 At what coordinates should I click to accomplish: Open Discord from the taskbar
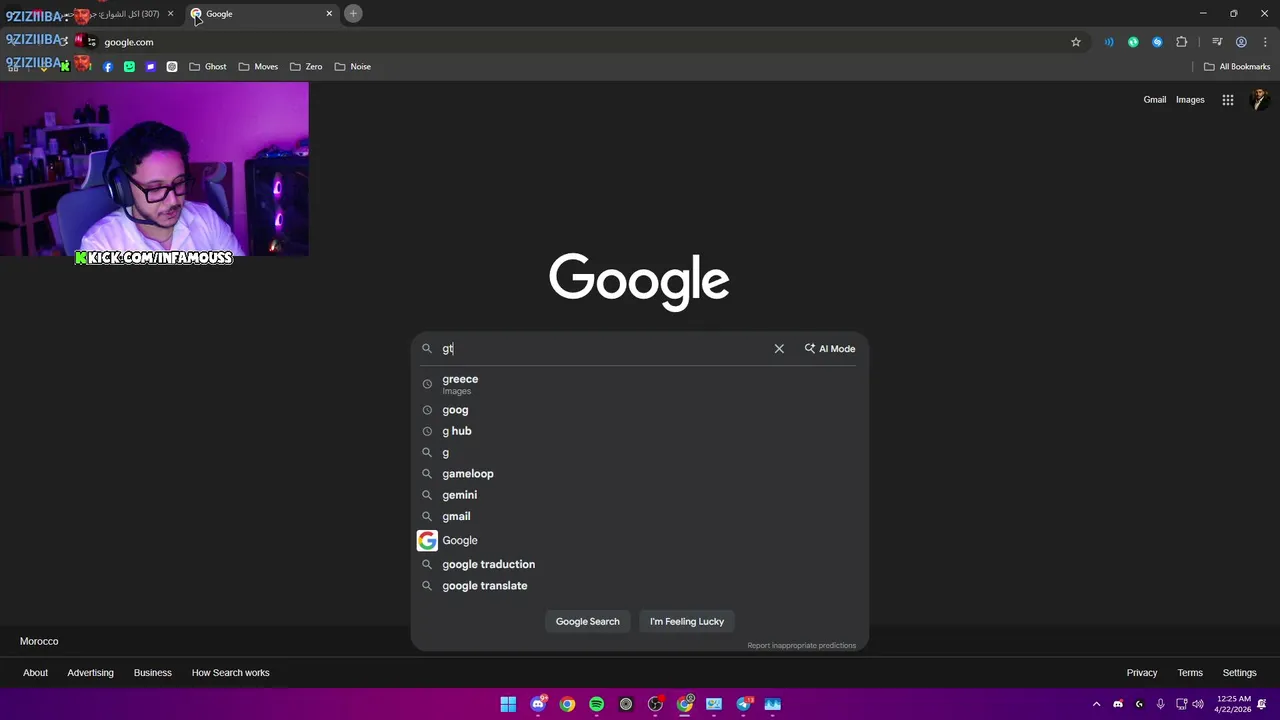coord(538,704)
